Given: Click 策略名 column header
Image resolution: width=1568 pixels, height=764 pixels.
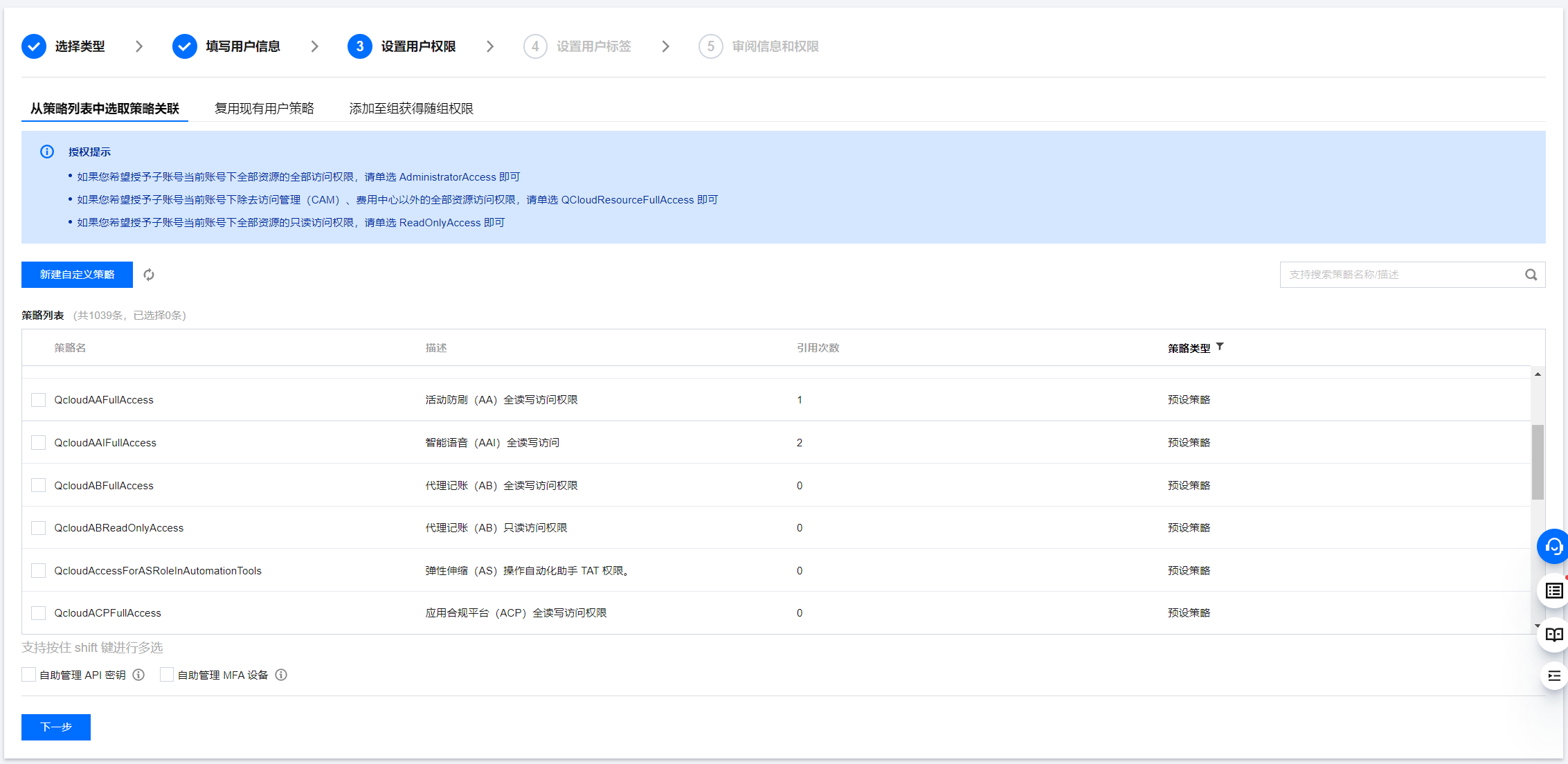Looking at the screenshot, I should (x=70, y=348).
